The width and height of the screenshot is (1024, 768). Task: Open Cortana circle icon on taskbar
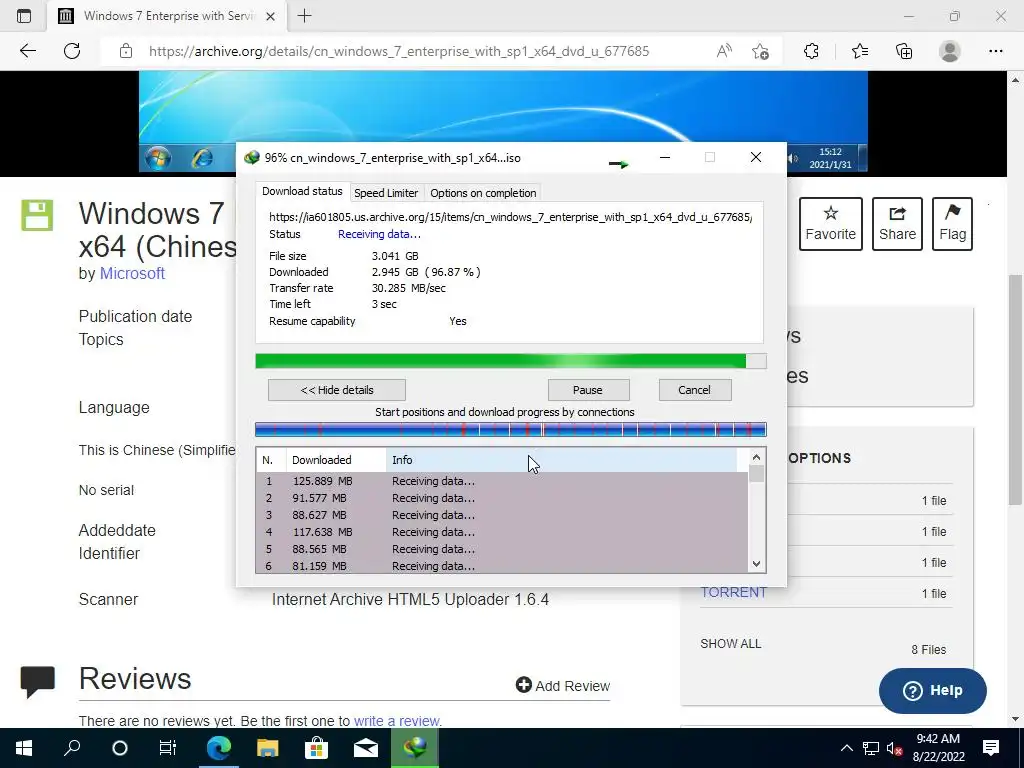point(120,748)
